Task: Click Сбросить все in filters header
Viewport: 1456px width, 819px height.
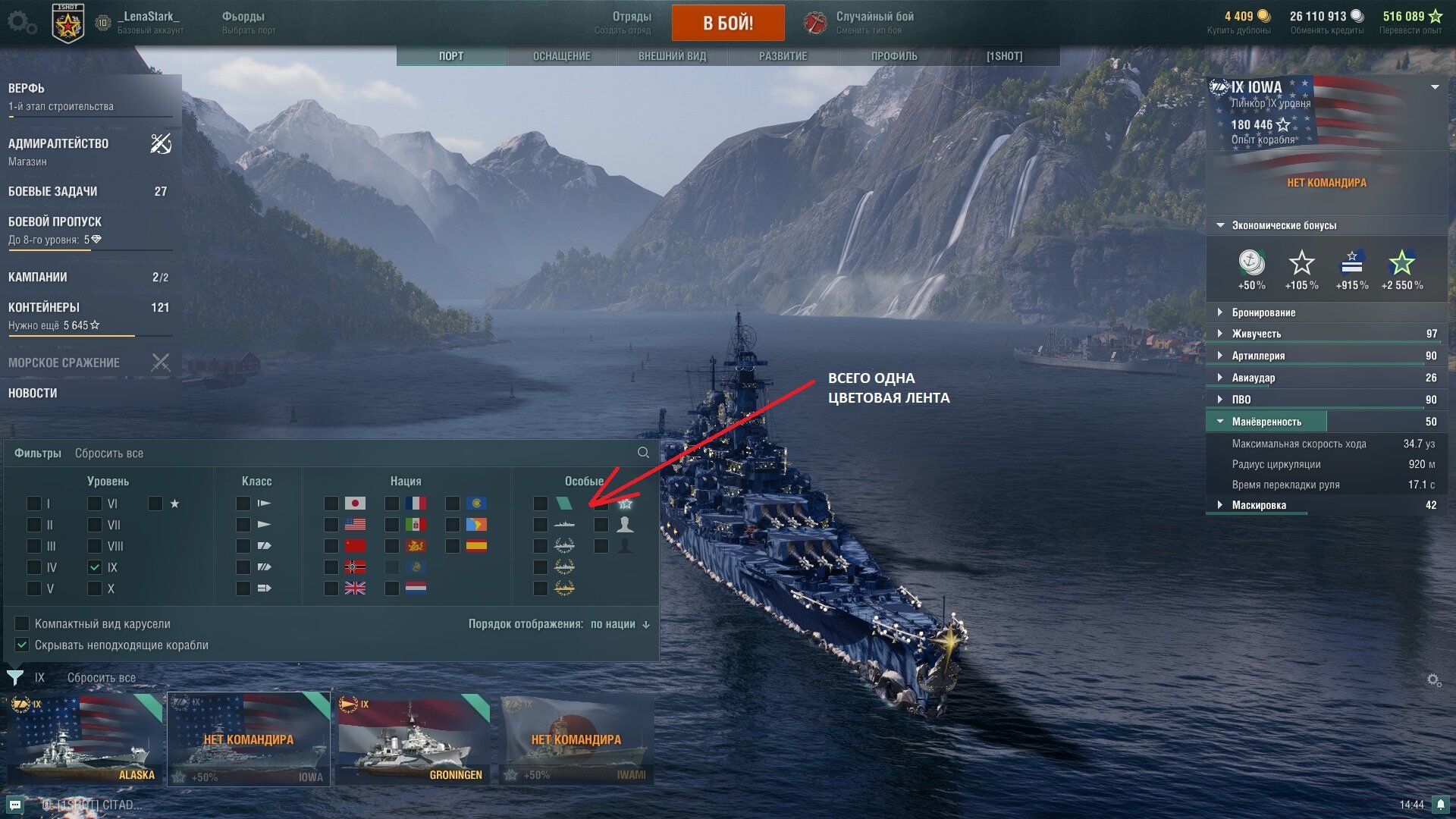Action: click(109, 453)
